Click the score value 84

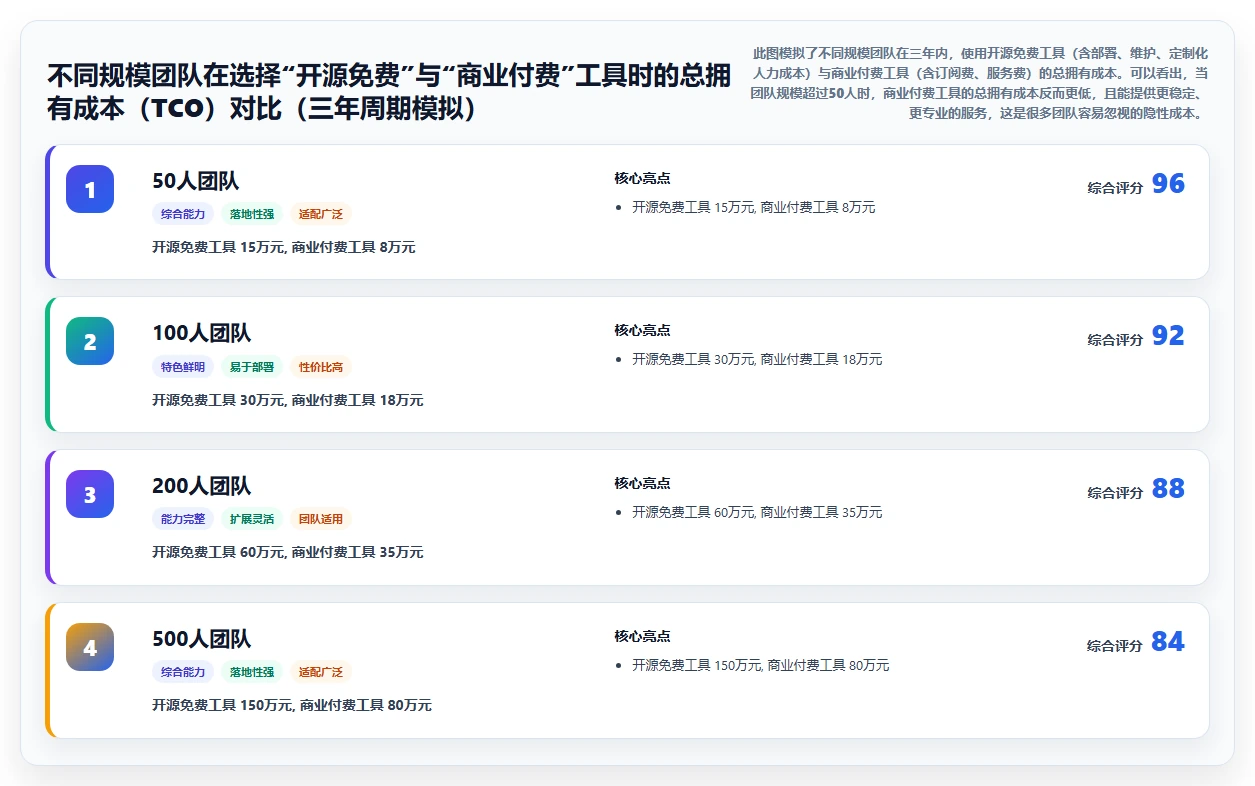pyautogui.click(x=1168, y=642)
